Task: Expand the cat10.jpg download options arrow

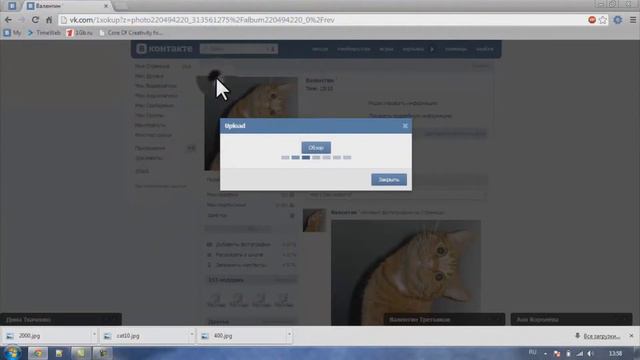Action: [x=191, y=335]
